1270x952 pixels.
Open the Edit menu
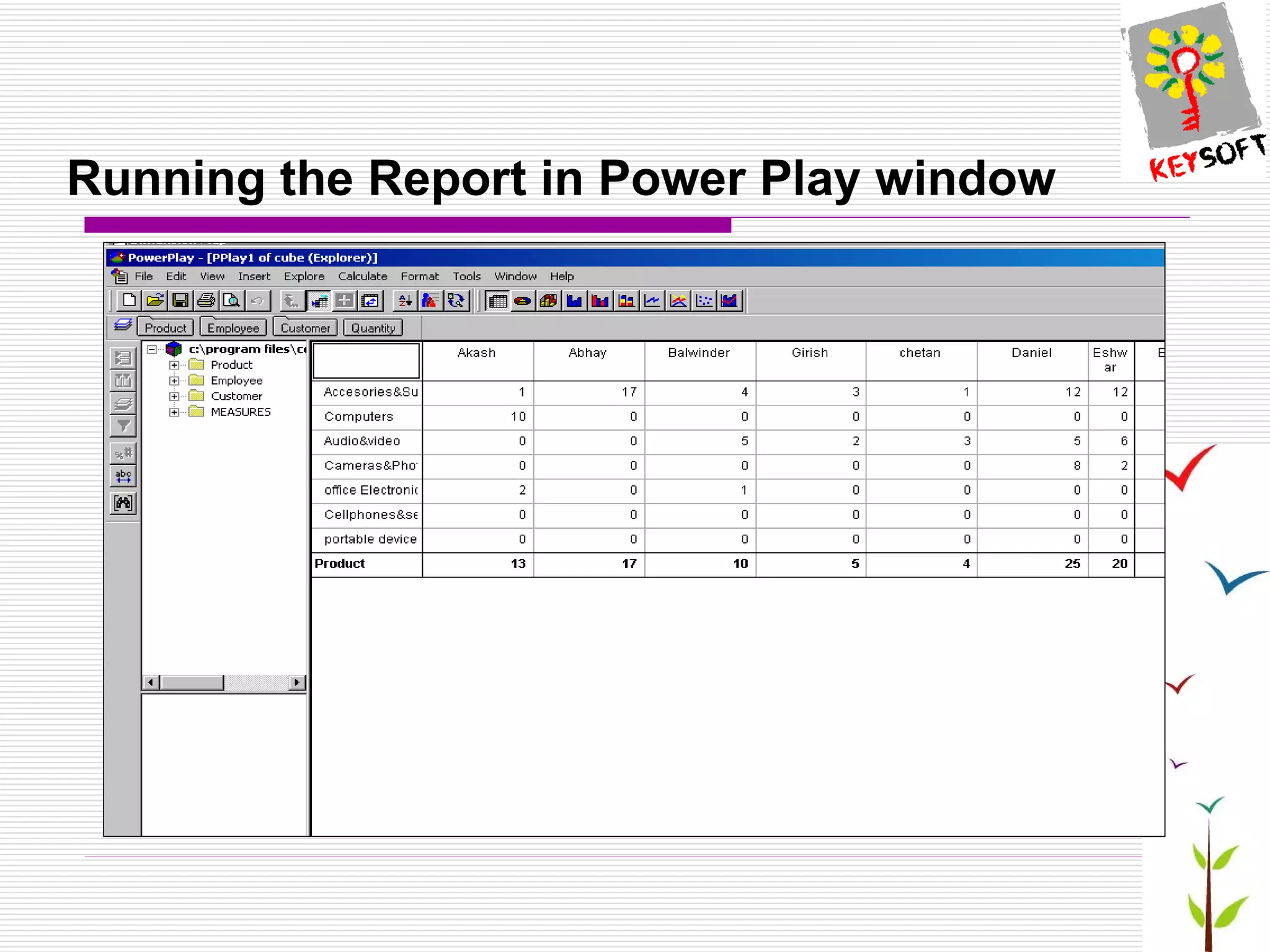click(x=176, y=276)
